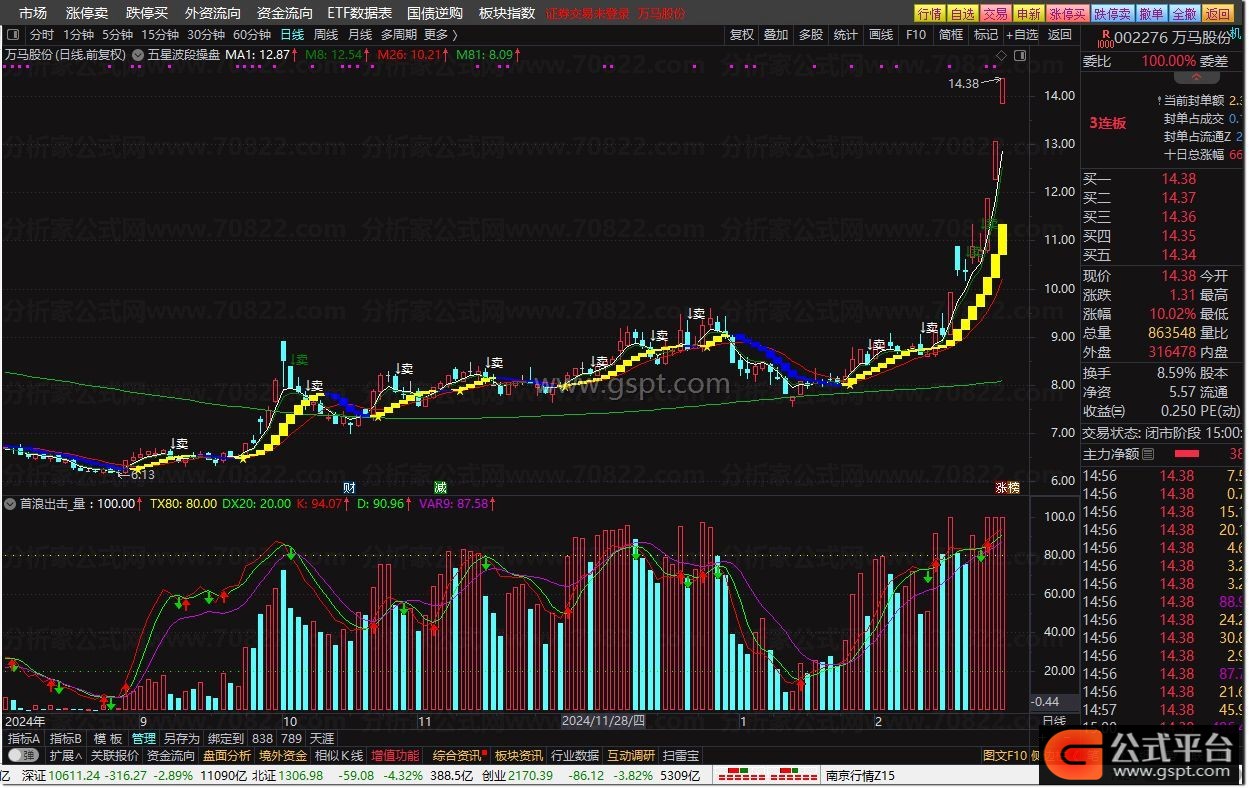Click 标记 in chart toolbar
The width and height of the screenshot is (1249, 788).
pyautogui.click(x=986, y=34)
